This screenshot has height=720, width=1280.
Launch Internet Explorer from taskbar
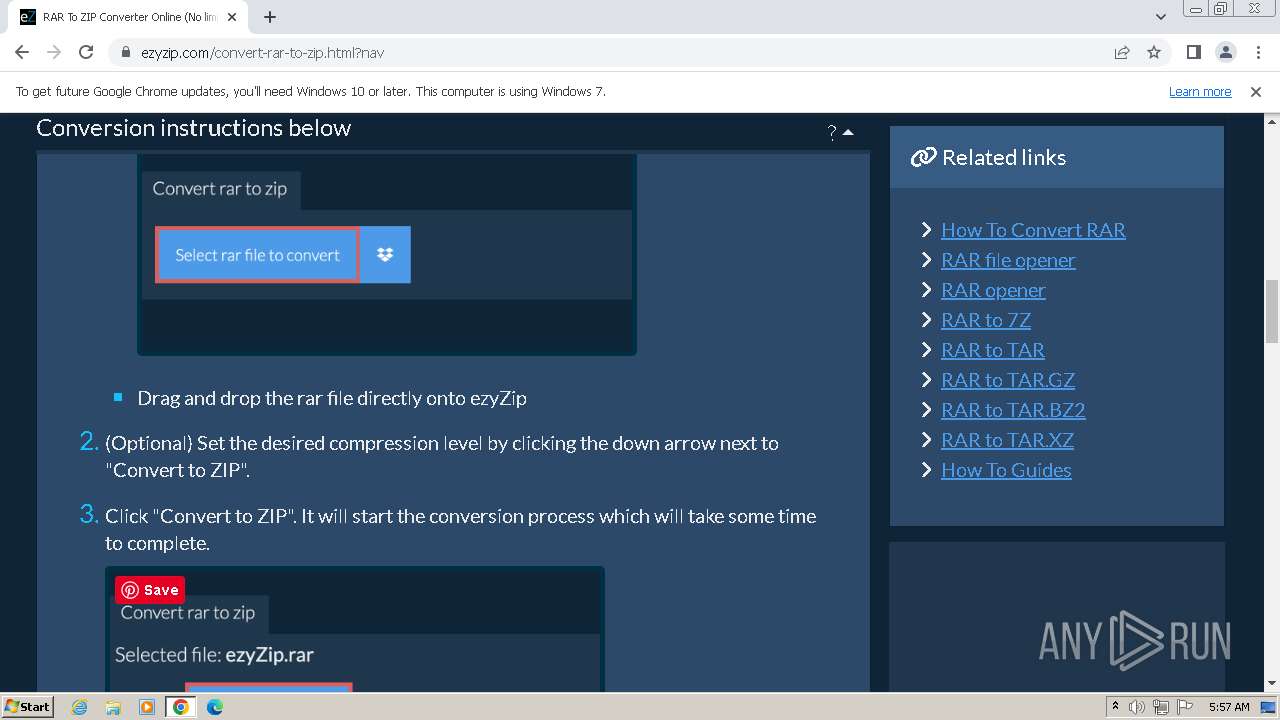(x=80, y=707)
